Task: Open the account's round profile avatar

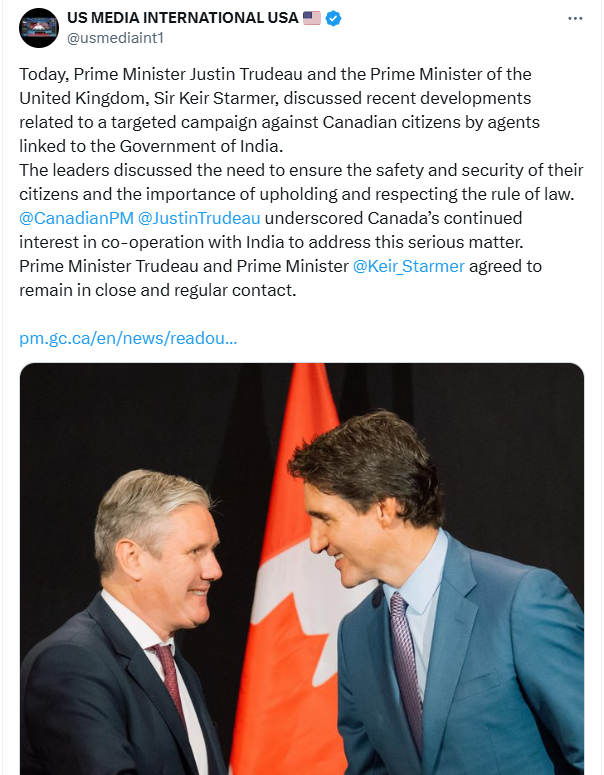Action: pyautogui.click(x=39, y=28)
